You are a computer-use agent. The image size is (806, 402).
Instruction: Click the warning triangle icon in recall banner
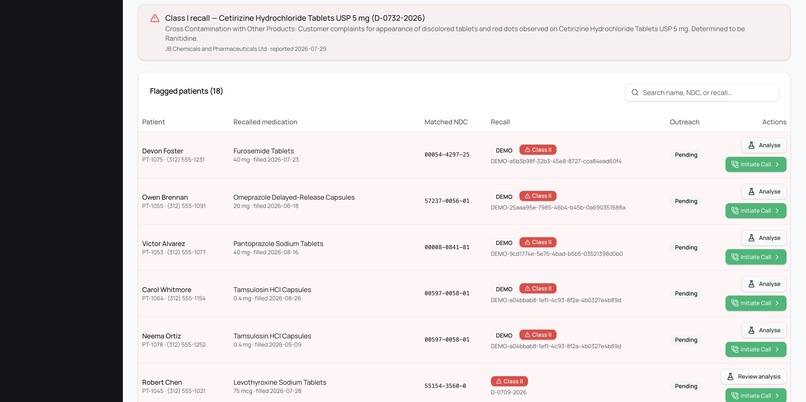[155, 18]
